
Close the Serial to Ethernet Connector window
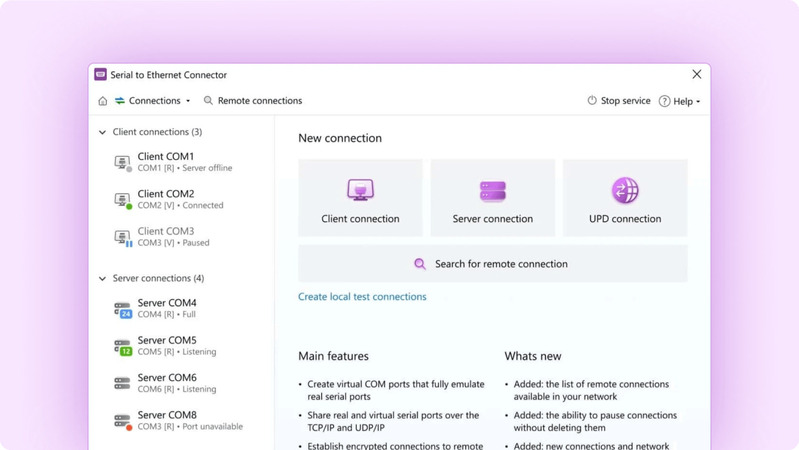pos(697,74)
